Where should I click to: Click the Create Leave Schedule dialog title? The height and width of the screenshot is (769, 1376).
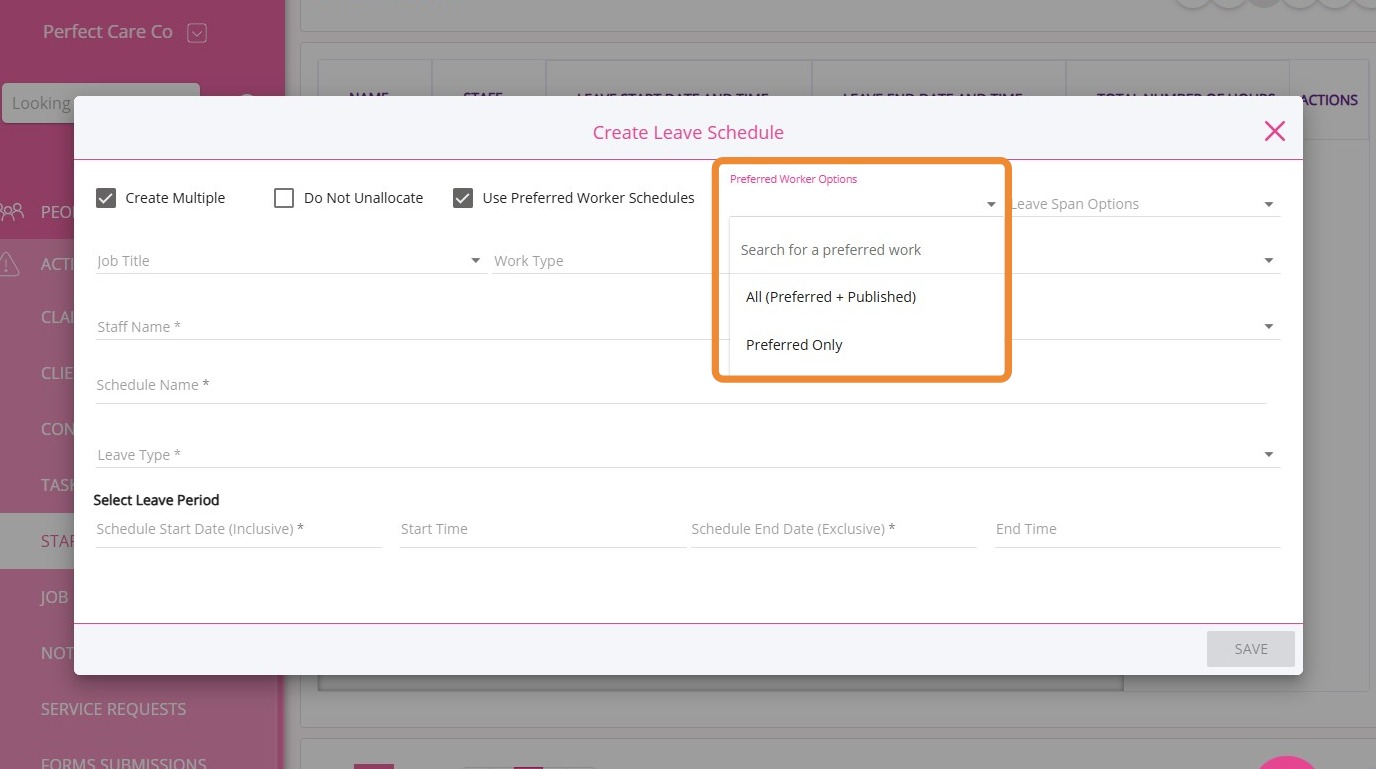coord(688,132)
